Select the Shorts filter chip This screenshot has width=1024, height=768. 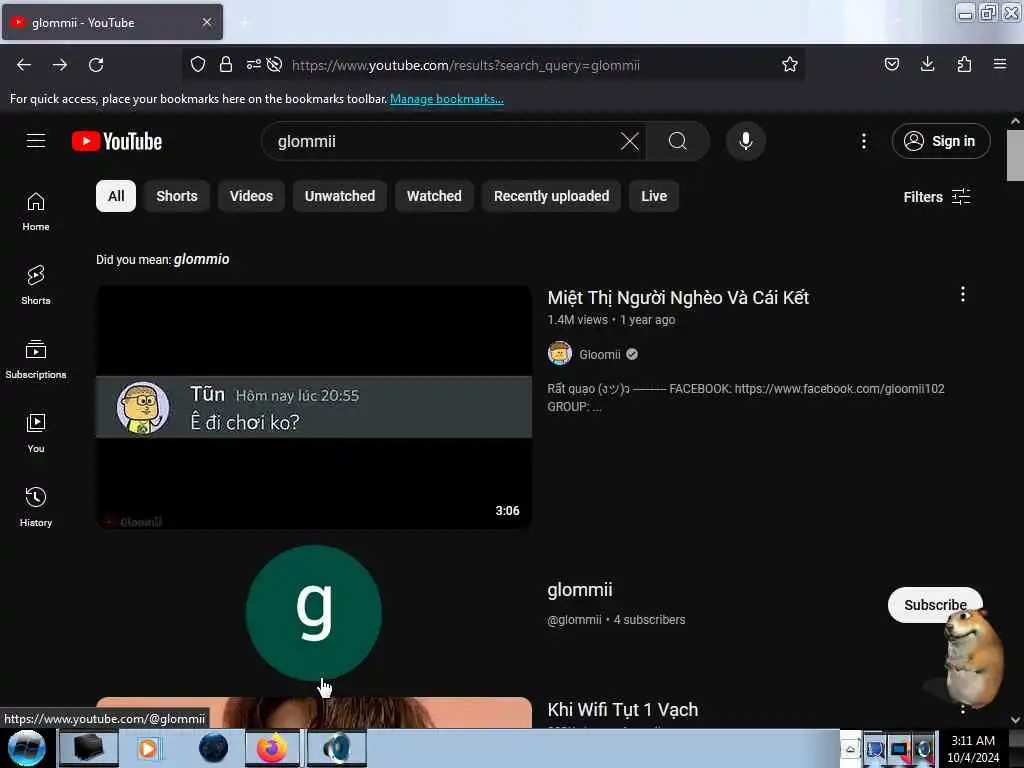(177, 196)
